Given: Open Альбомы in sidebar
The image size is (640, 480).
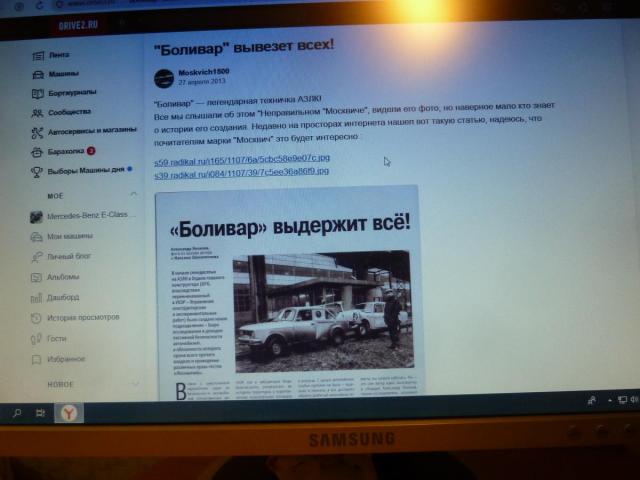Looking at the screenshot, I should pyautogui.click(x=62, y=277).
